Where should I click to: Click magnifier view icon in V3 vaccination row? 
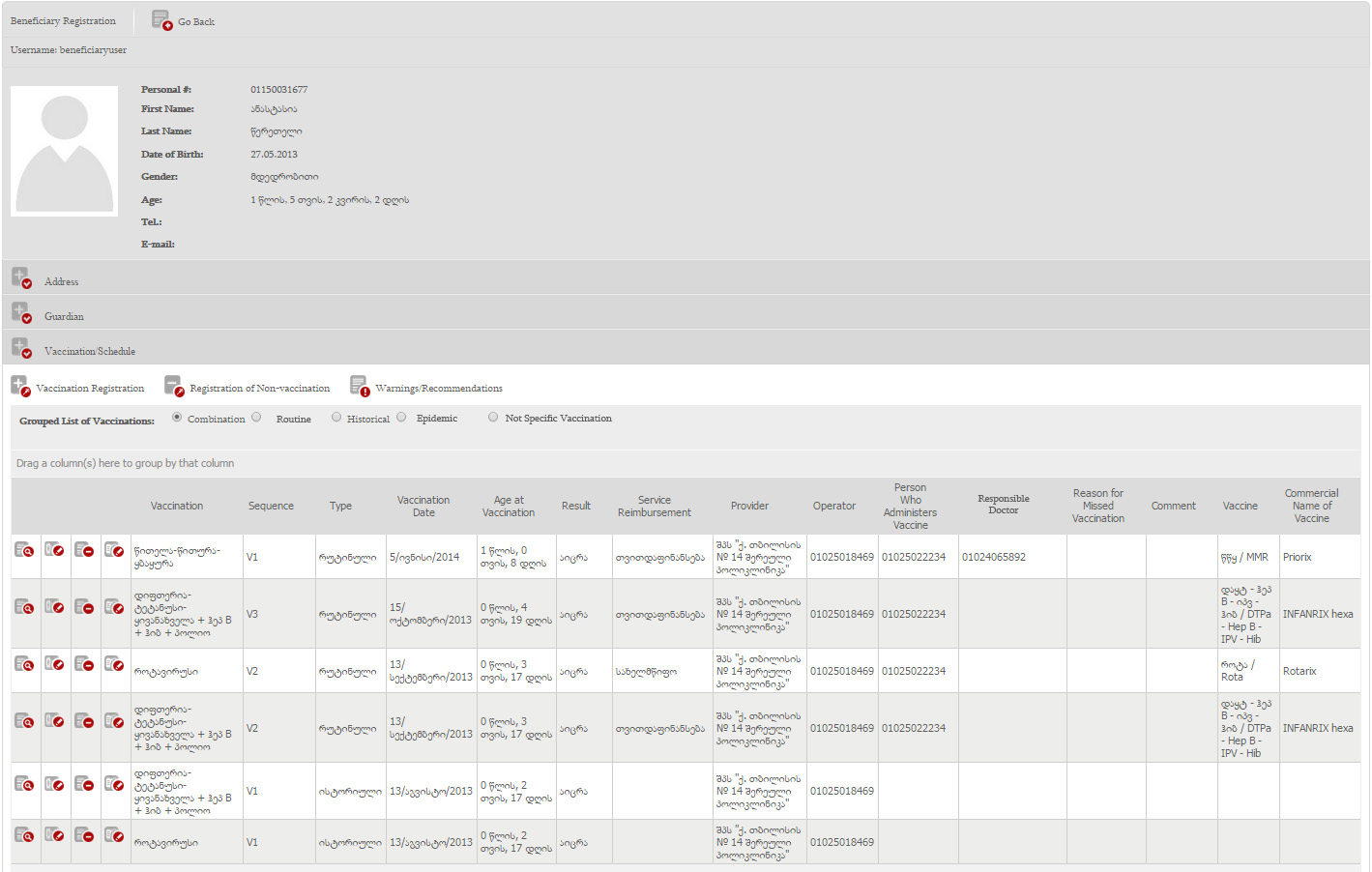coord(25,607)
